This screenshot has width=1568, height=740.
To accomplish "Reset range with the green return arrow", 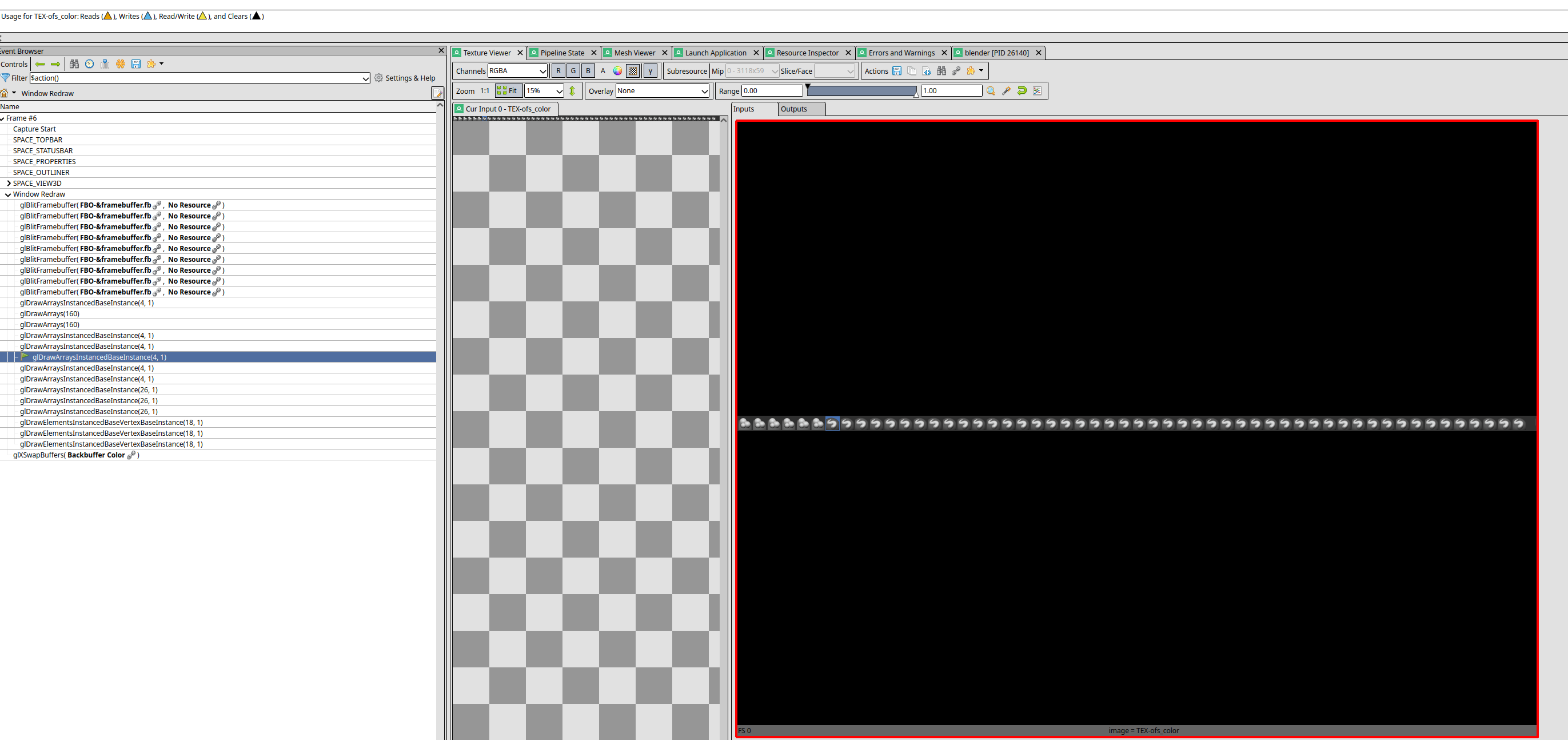I will coord(1022,91).
